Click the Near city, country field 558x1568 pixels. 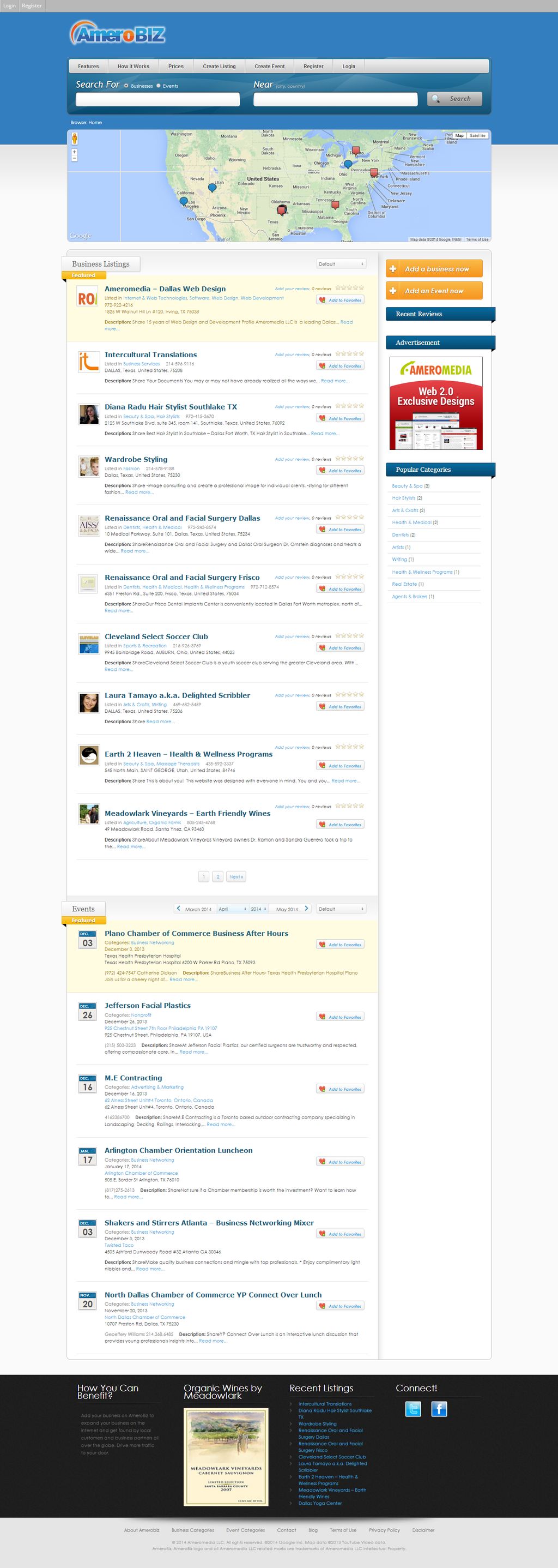tap(336, 99)
